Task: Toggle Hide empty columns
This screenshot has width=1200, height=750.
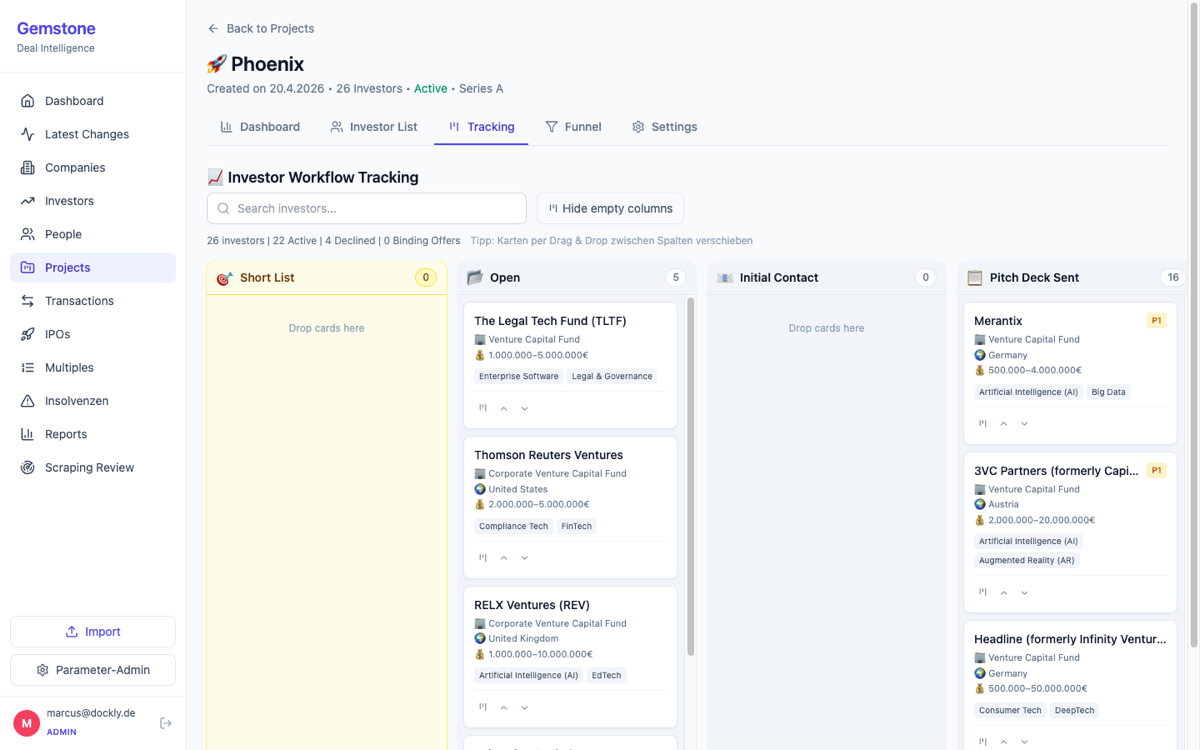Action: click(x=610, y=208)
